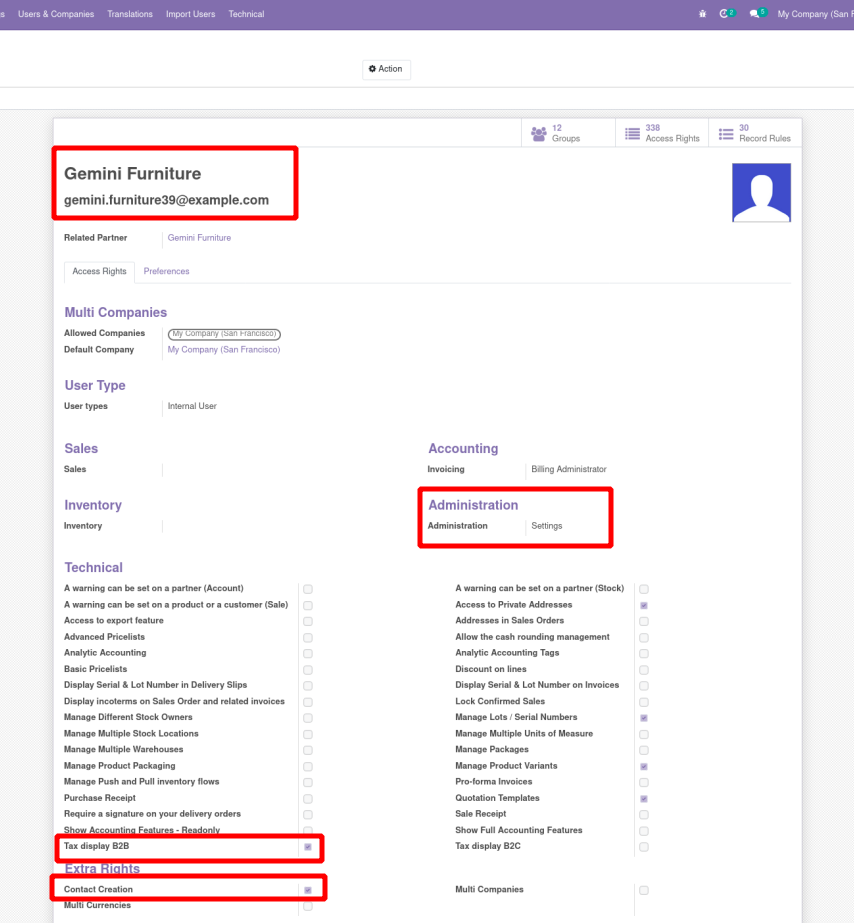Toggle Manage Product Variants checkbox
854x923 pixels.
[644, 766]
